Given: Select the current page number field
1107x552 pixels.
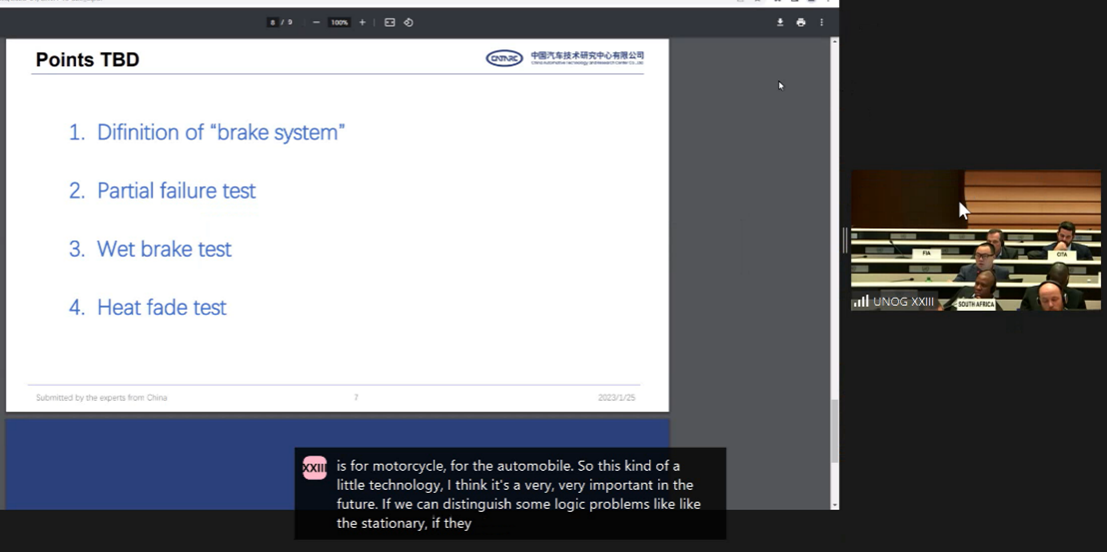Looking at the screenshot, I should click(x=272, y=22).
